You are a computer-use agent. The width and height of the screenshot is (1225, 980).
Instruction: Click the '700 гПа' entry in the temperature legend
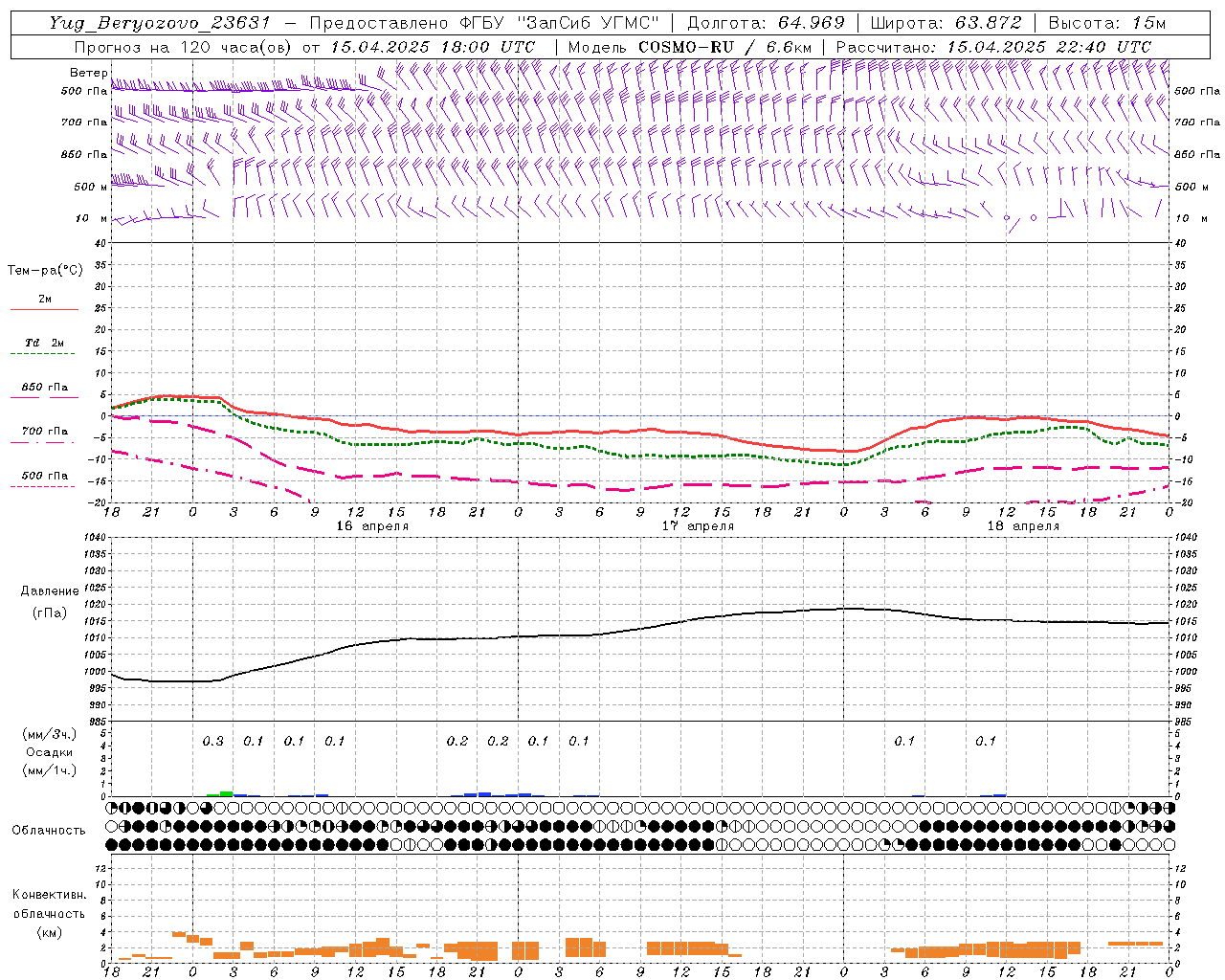click(45, 432)
